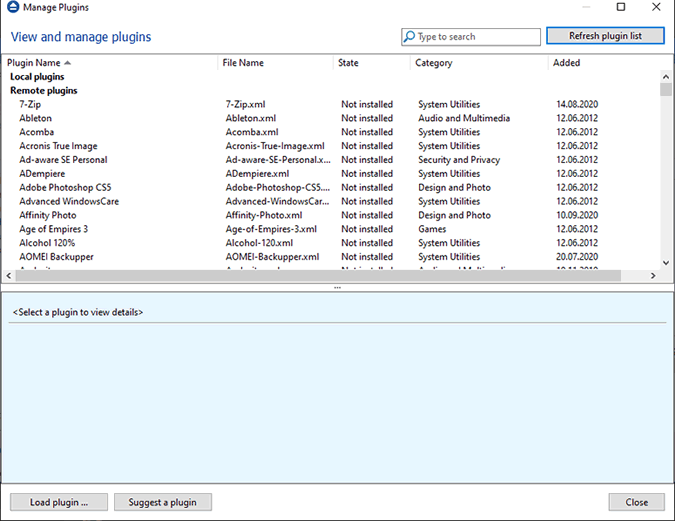Click the panel splitter grip dots
Image resolution: width=675 pixels, height=521 pixels.
point(338,287)
